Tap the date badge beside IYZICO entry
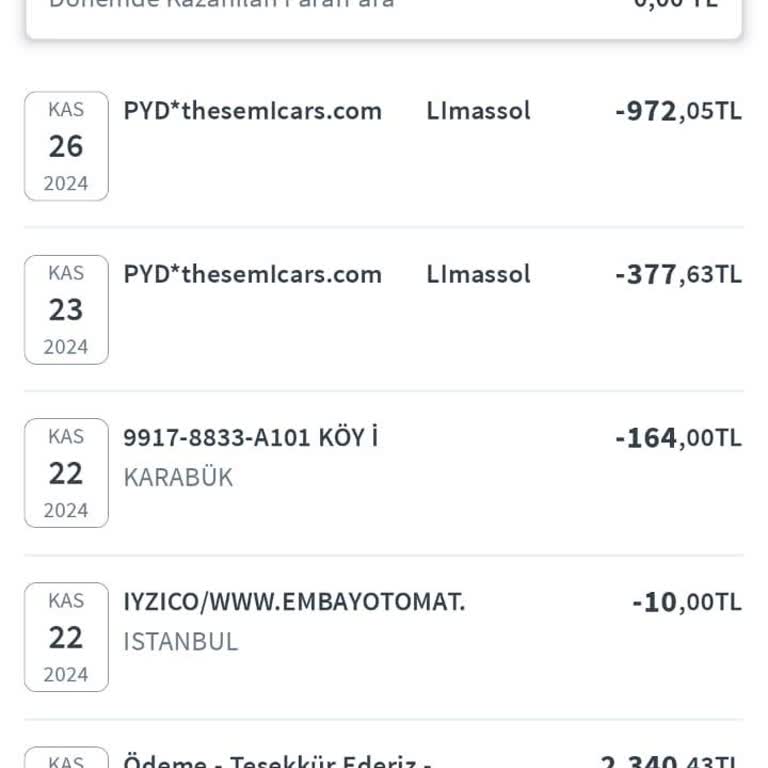Viewport: 768px width, 768px height. click(x=66, y=637)
